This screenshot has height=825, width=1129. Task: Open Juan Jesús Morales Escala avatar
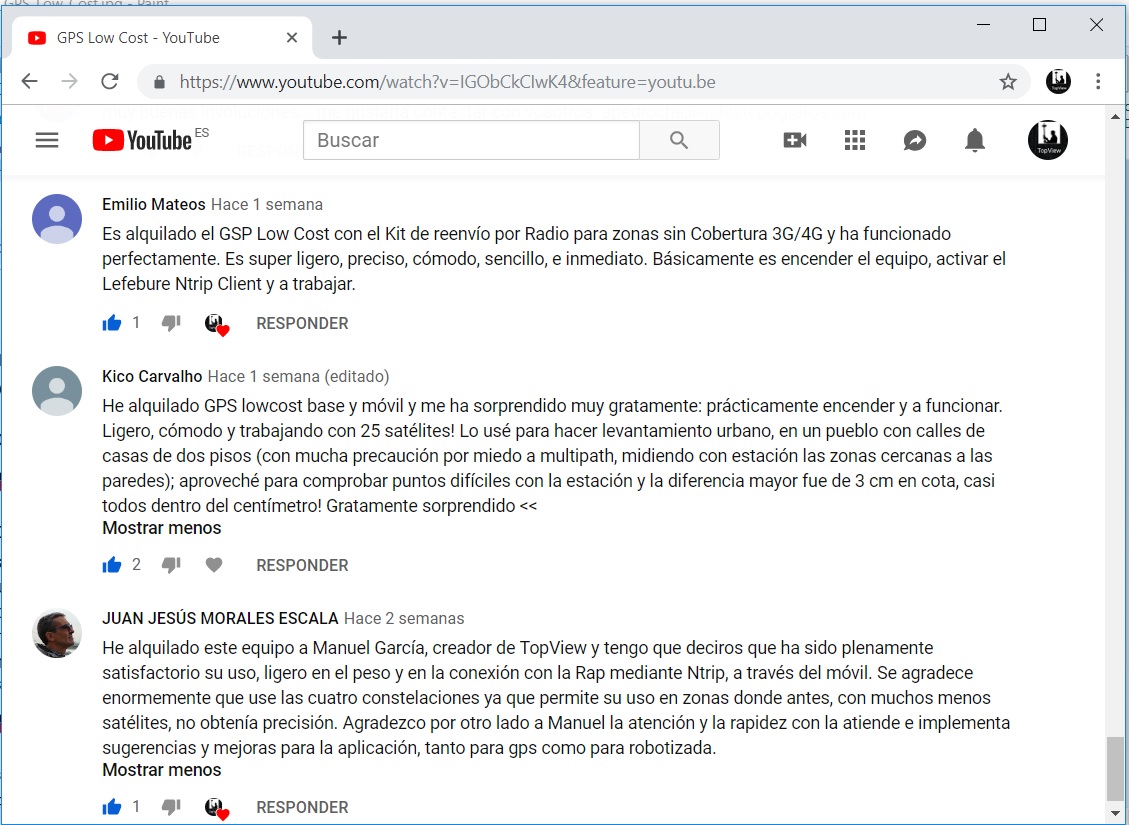pos(57,634)
